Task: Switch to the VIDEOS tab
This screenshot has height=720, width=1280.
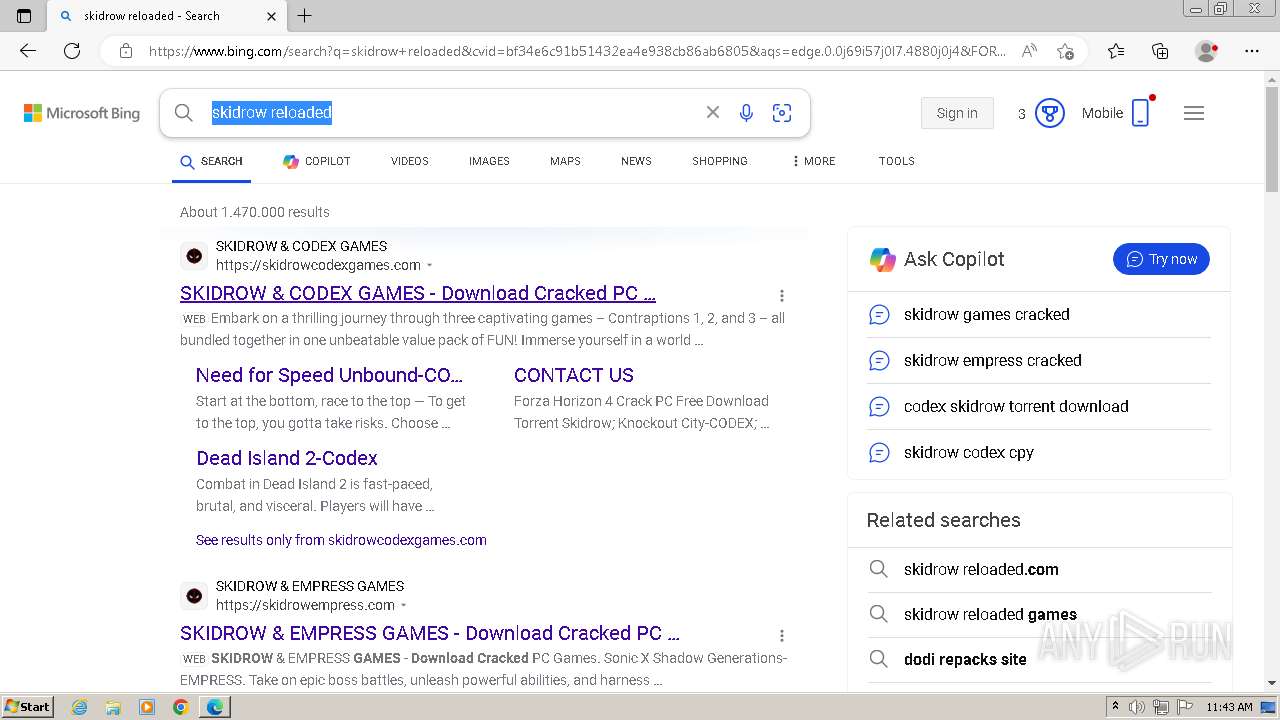Action: (410, 161)
